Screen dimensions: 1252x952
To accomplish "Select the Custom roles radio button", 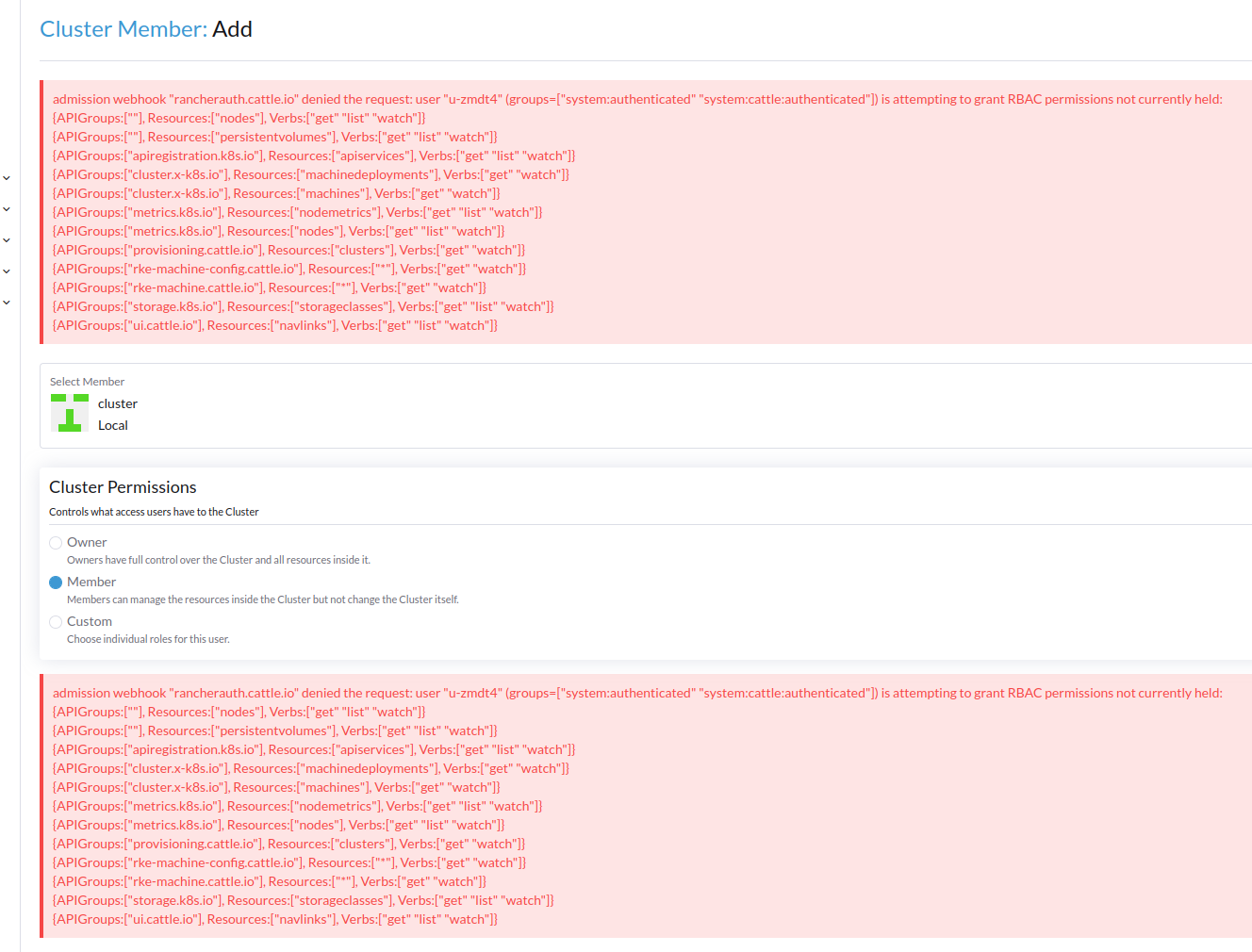I will tap(55, 621).
